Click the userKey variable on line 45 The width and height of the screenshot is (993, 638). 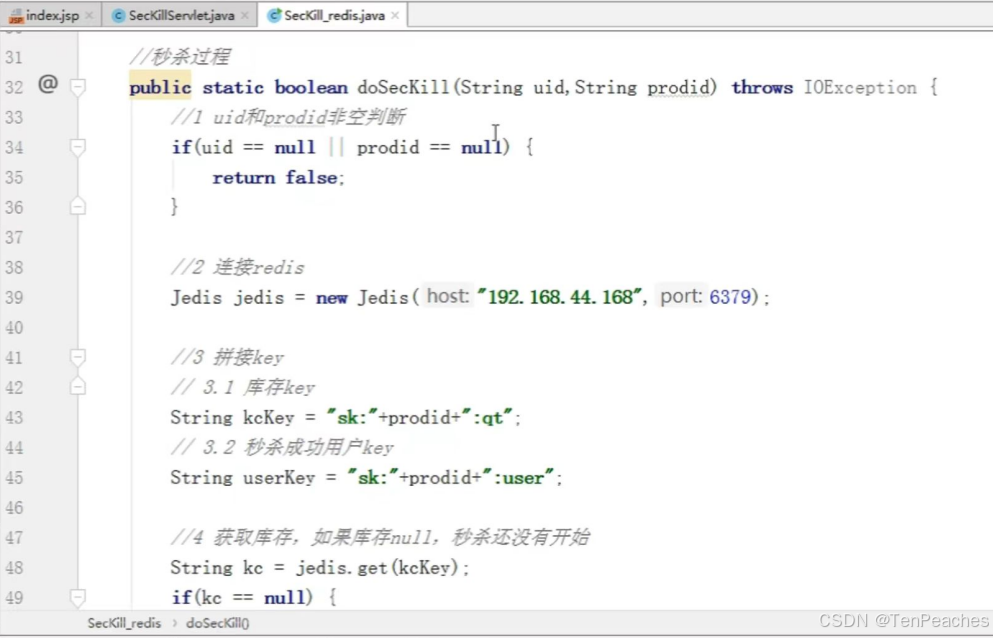(x=279, y=478)
